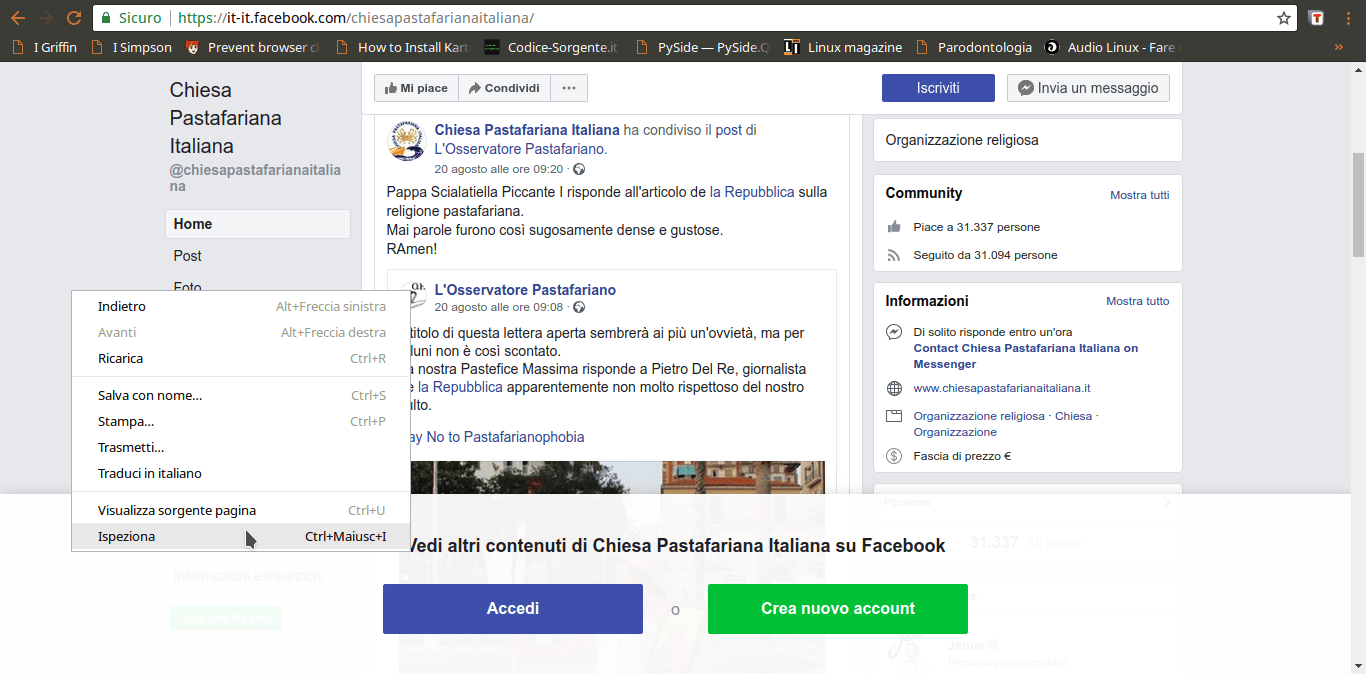Open the No to Pastafarianophobia link
The width and height of the screenshot is (1366, 674).
pos(497,437)
